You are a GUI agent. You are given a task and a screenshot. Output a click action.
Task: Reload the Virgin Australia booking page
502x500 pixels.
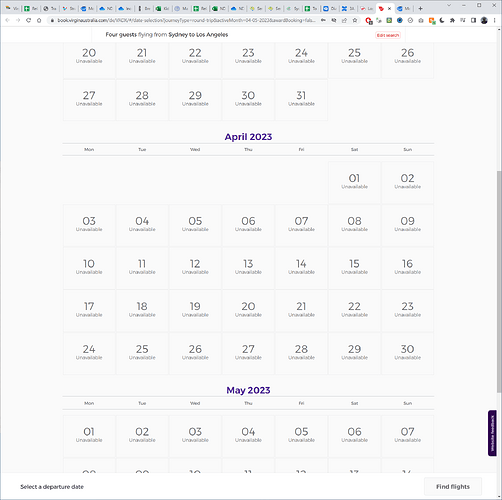(x=28, y=20)
